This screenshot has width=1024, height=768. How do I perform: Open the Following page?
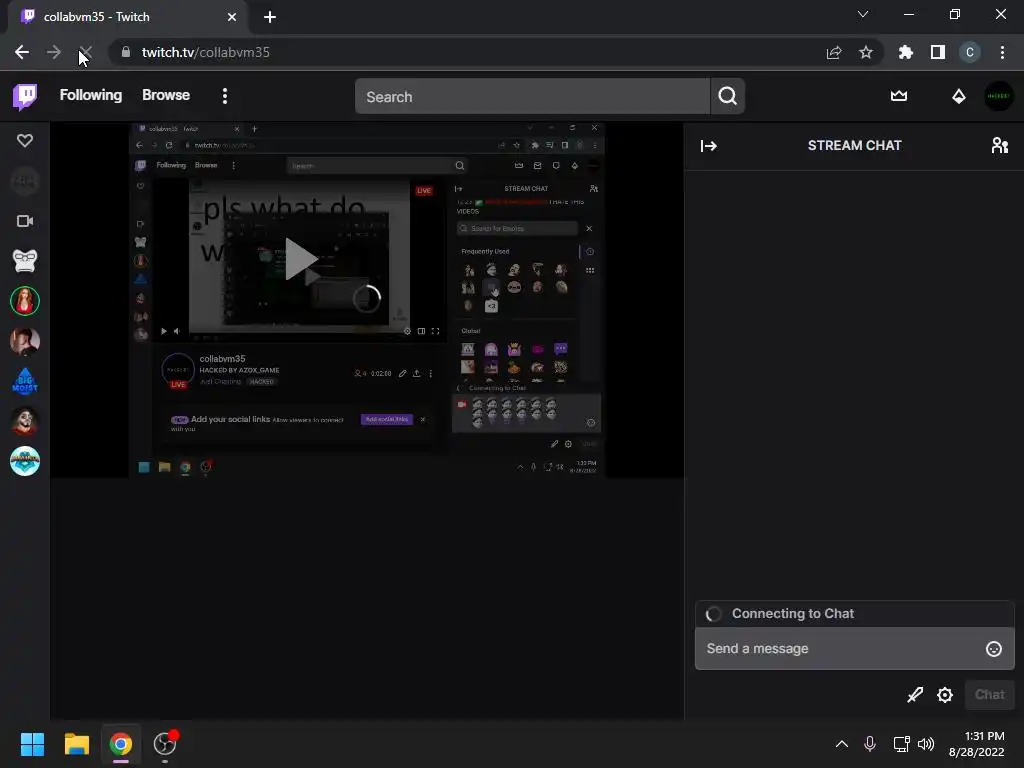click(91, 95)
